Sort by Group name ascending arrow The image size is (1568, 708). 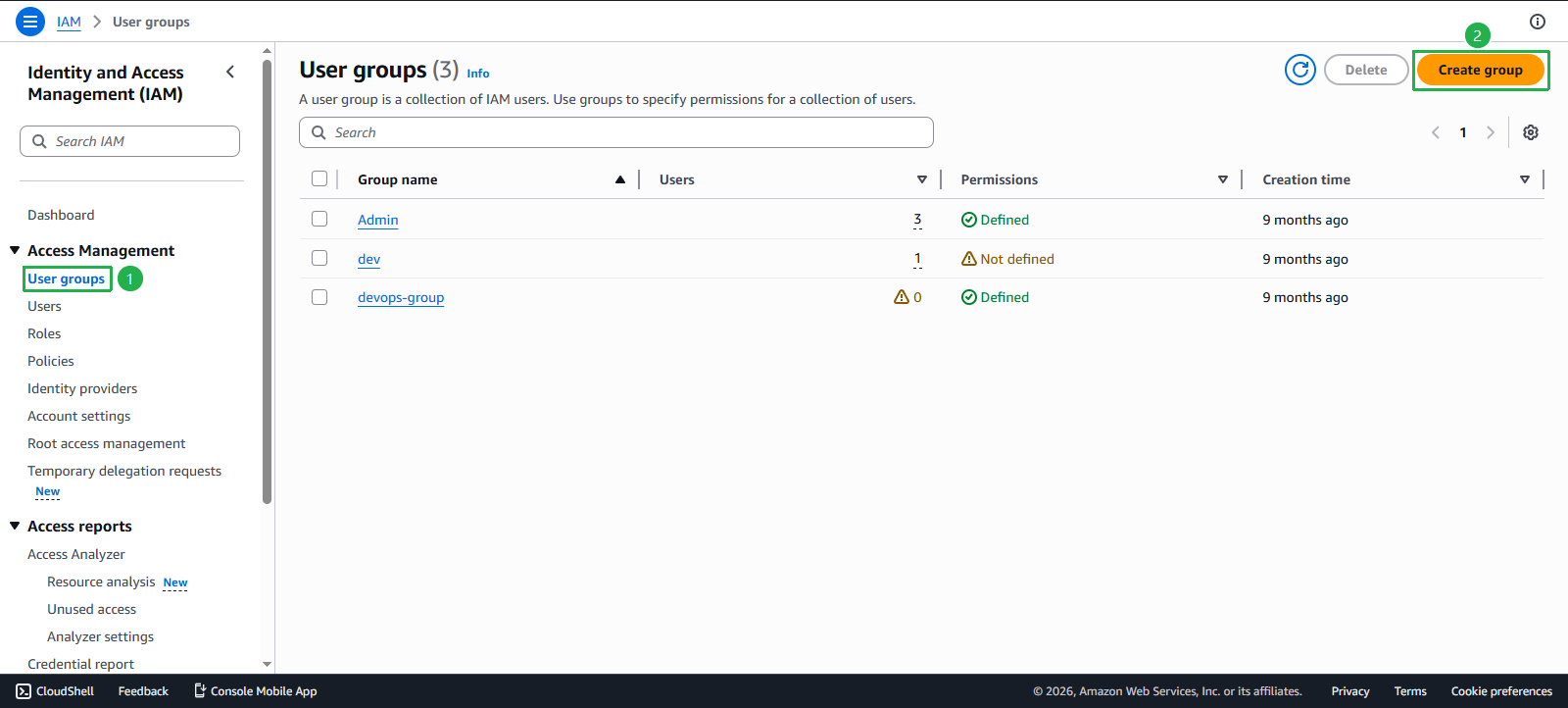tap(620, 179)
